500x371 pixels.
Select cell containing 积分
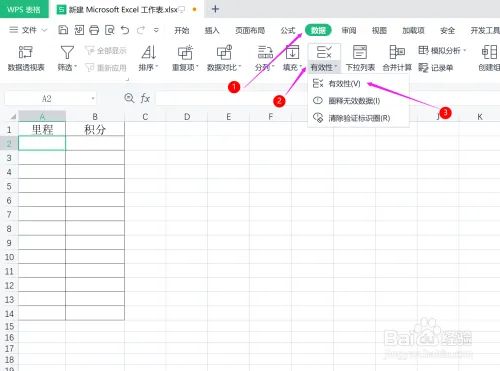pyautogui.click(x=95, y=129)
